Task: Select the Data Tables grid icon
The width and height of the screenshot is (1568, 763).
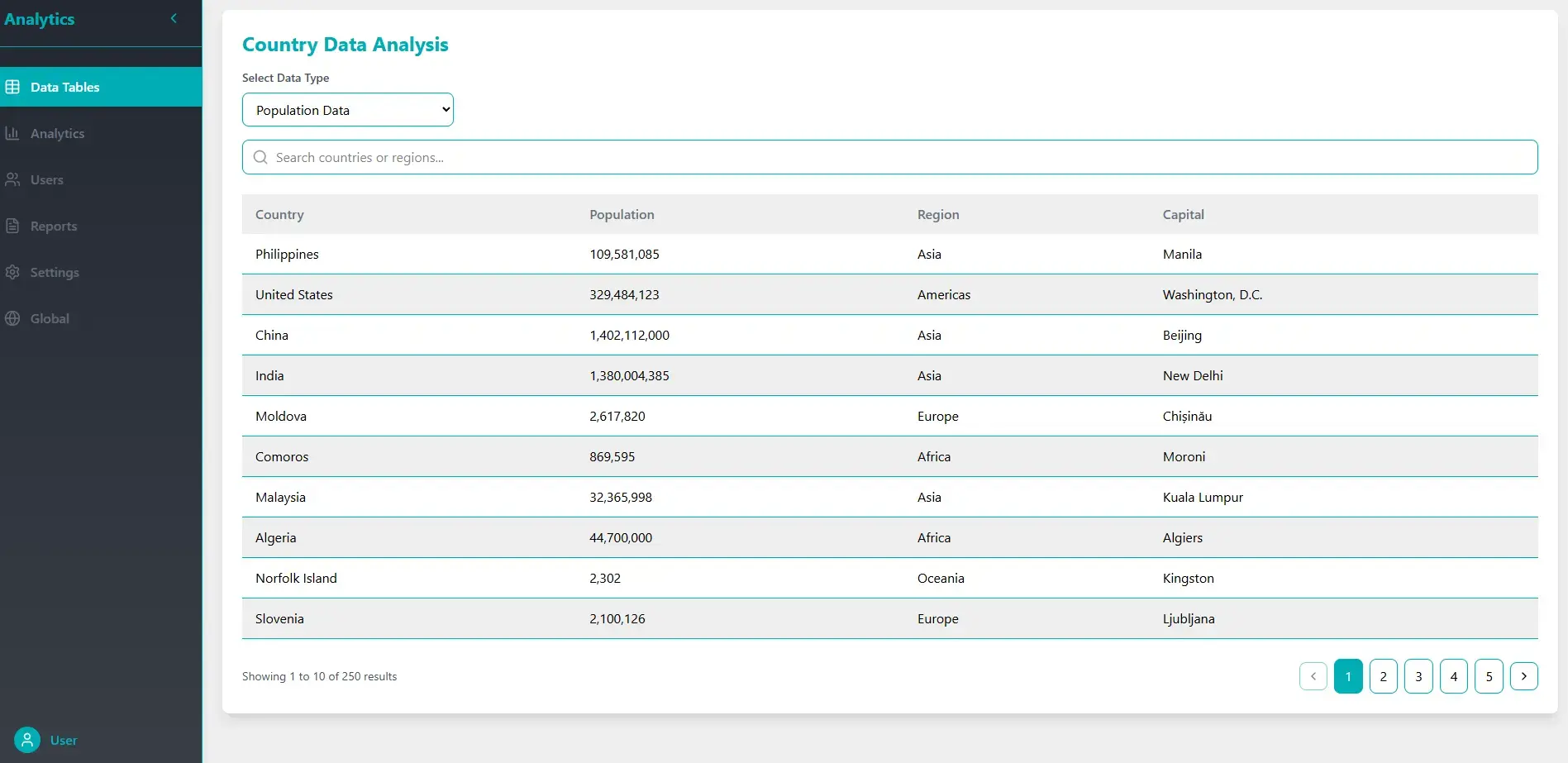Action: click(x=12, y=87)
